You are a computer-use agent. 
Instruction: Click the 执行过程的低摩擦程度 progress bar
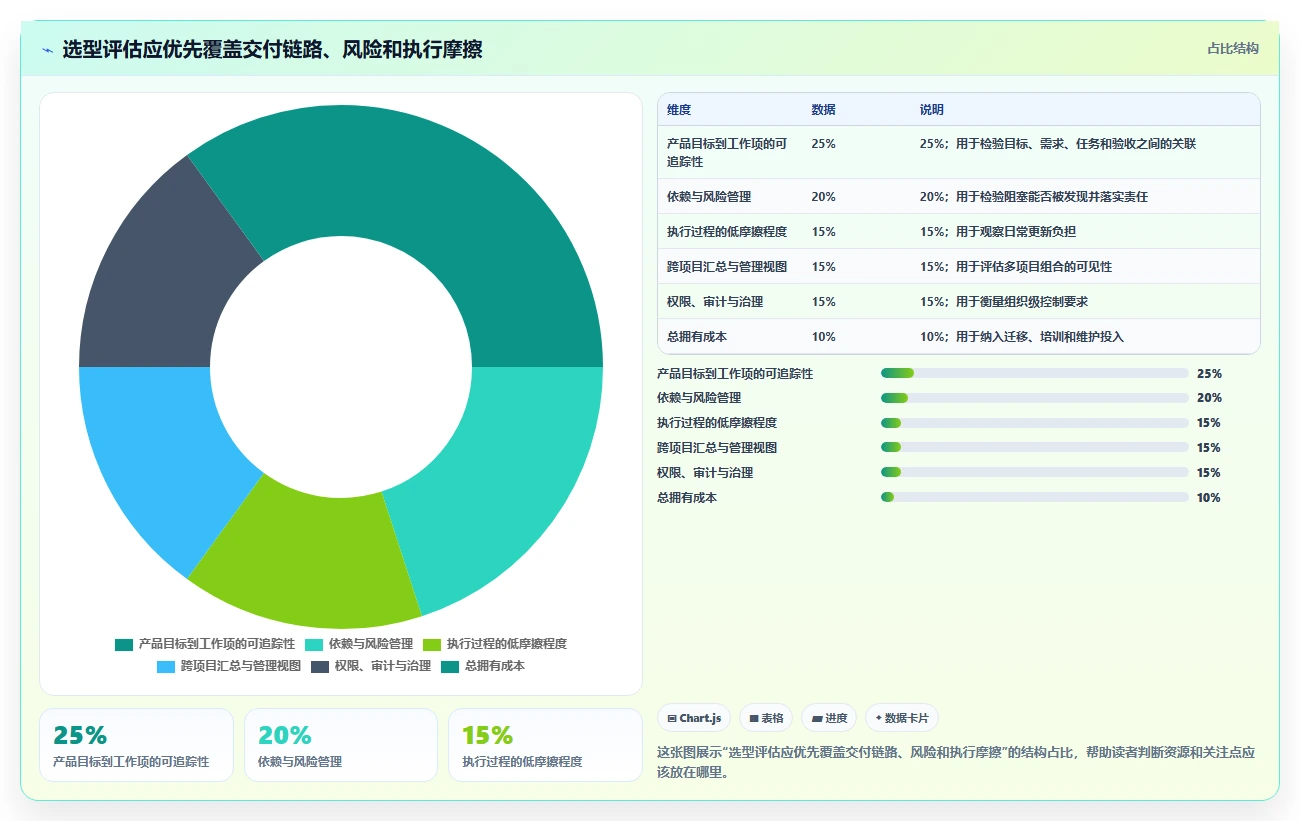[1035, 423]
